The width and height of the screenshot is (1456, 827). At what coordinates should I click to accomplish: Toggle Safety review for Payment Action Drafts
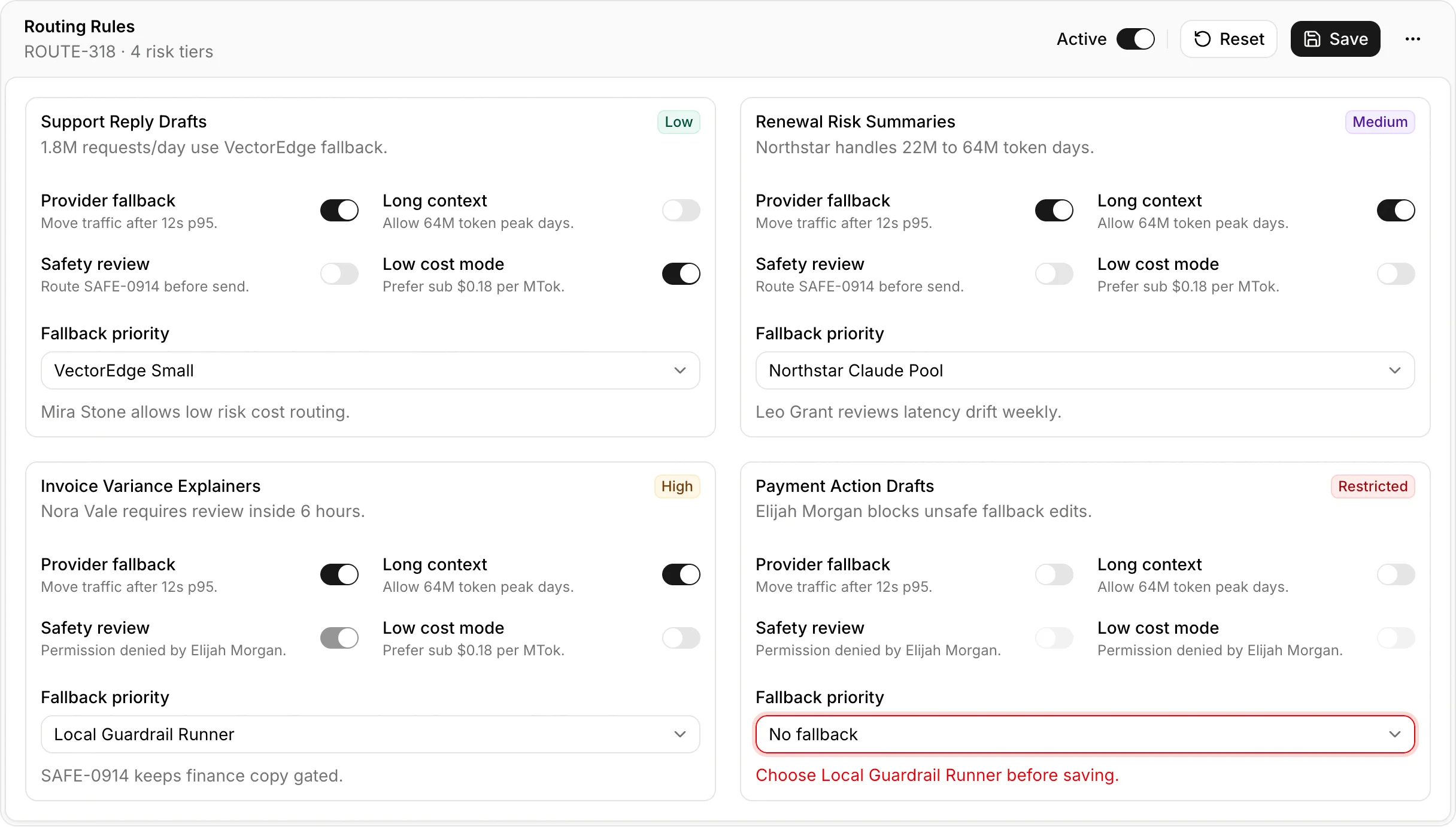coord(1054,638)
